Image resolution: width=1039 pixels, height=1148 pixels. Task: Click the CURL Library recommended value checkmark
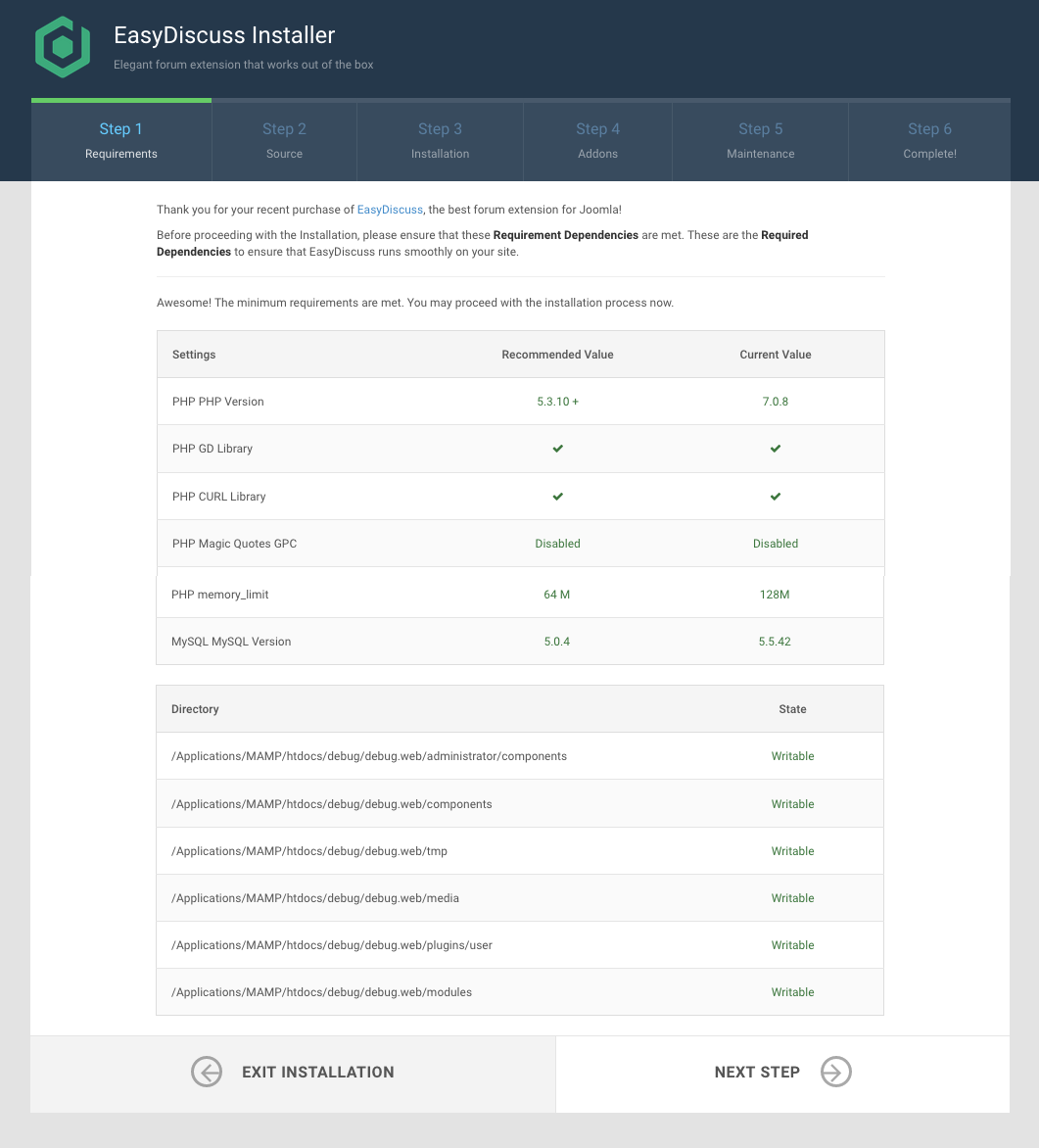click(x=558, y=497)
